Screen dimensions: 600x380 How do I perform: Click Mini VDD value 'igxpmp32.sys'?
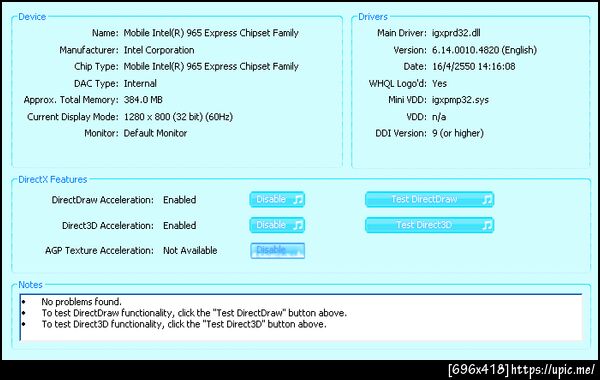(x=460, y=100)
